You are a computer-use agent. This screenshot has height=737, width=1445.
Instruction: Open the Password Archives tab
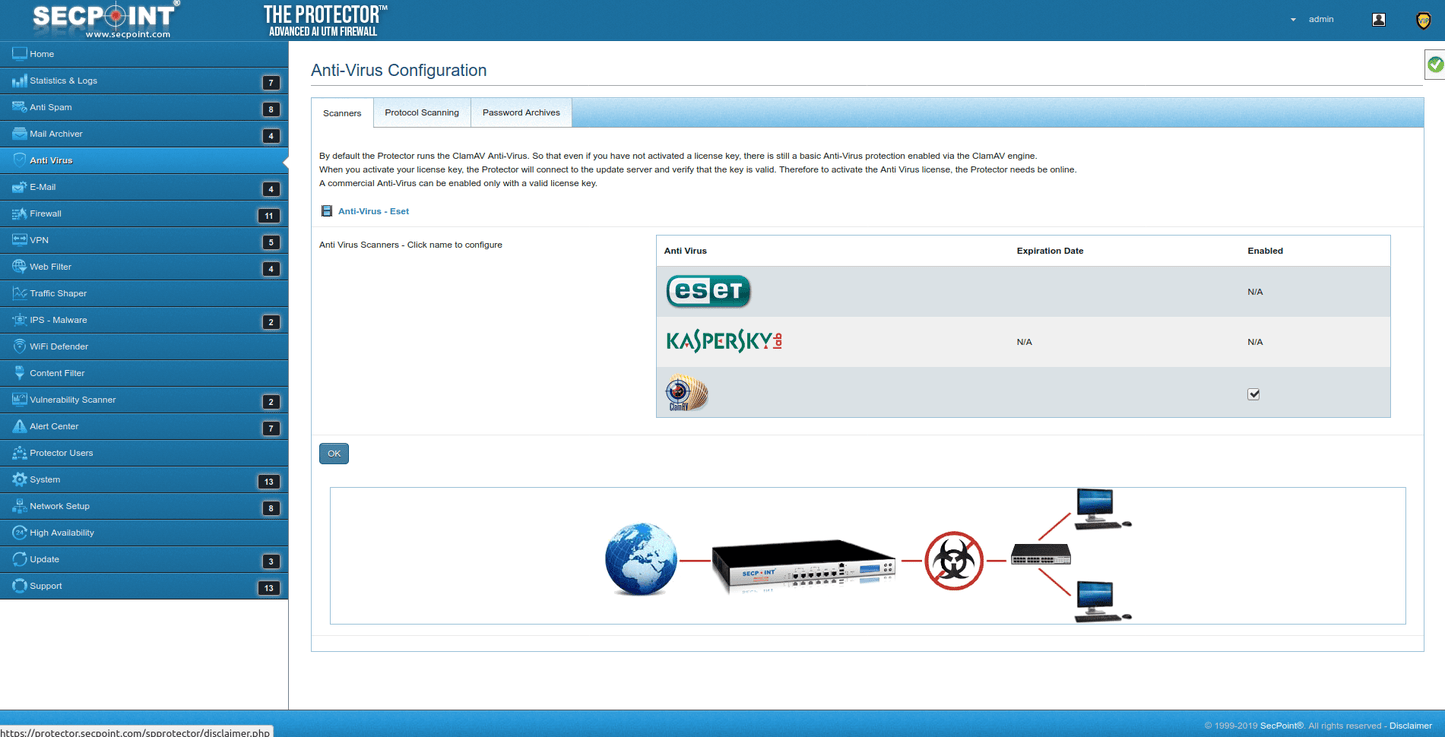pyautogui.click(x=520, y=112)
